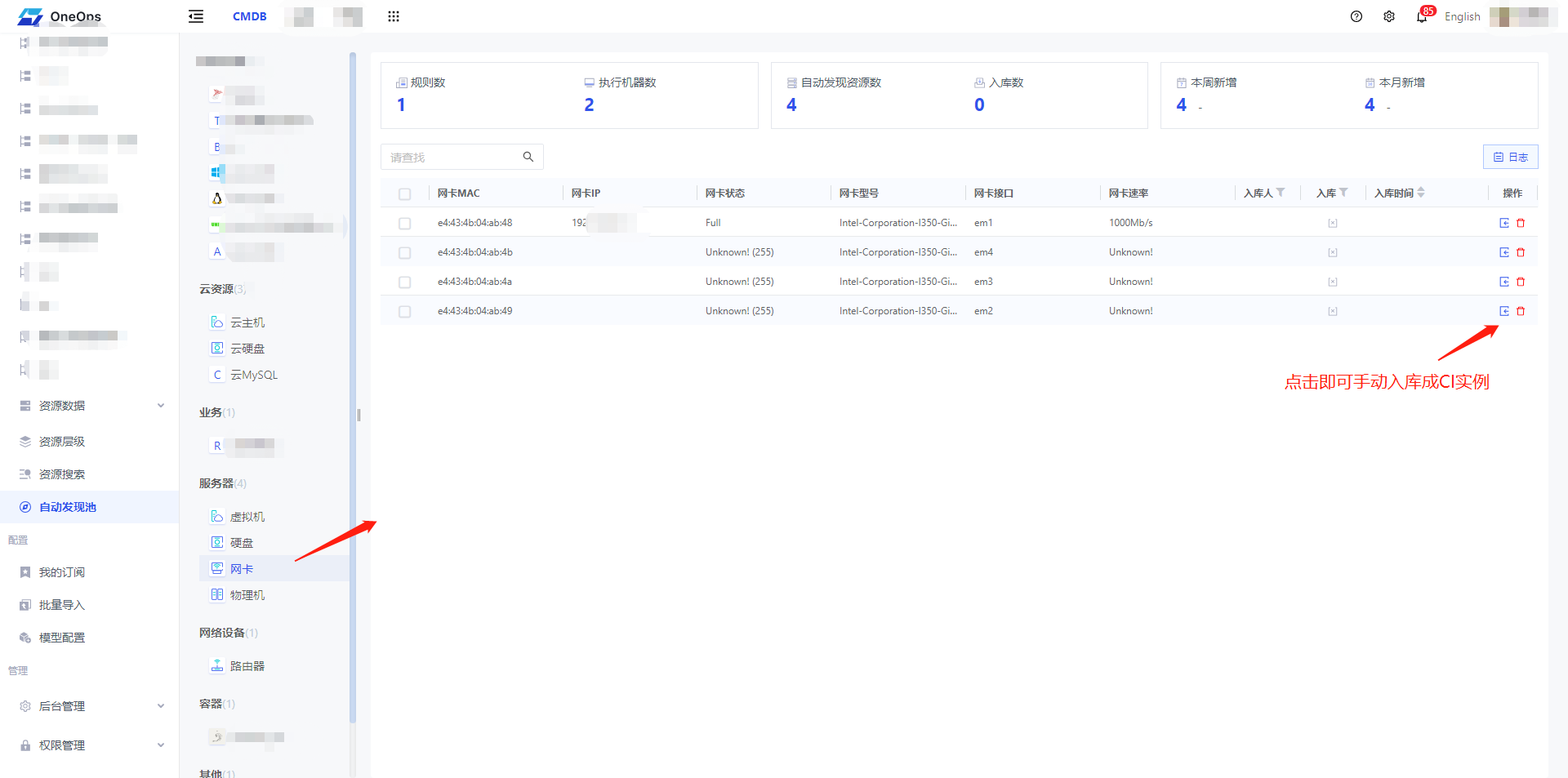Expand the 资源数据 menu
Image resolution: width=1568 pixels, height=778 pixels.
coord(90,406)
